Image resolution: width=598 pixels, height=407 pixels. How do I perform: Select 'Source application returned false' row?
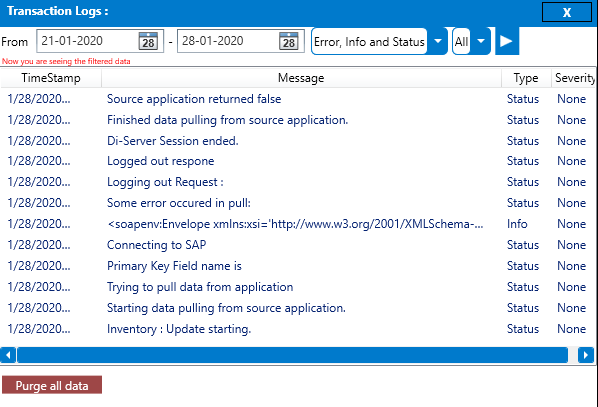pos(298,99)
